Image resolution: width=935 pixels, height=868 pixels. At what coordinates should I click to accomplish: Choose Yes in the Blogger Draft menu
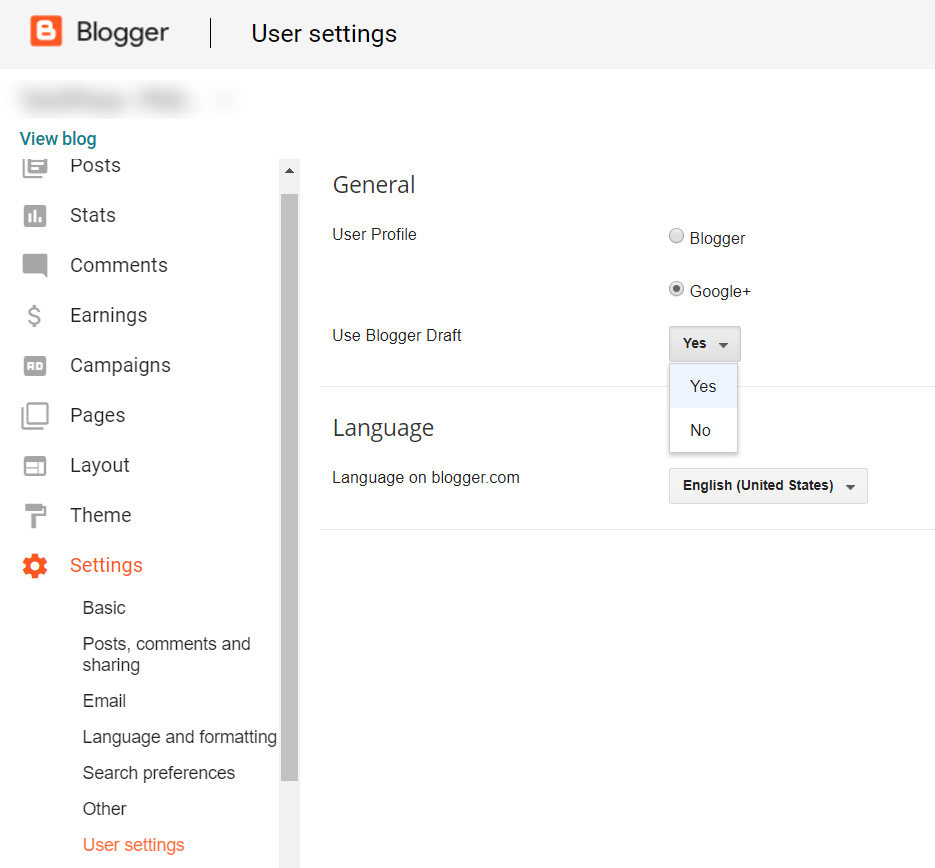703,386
